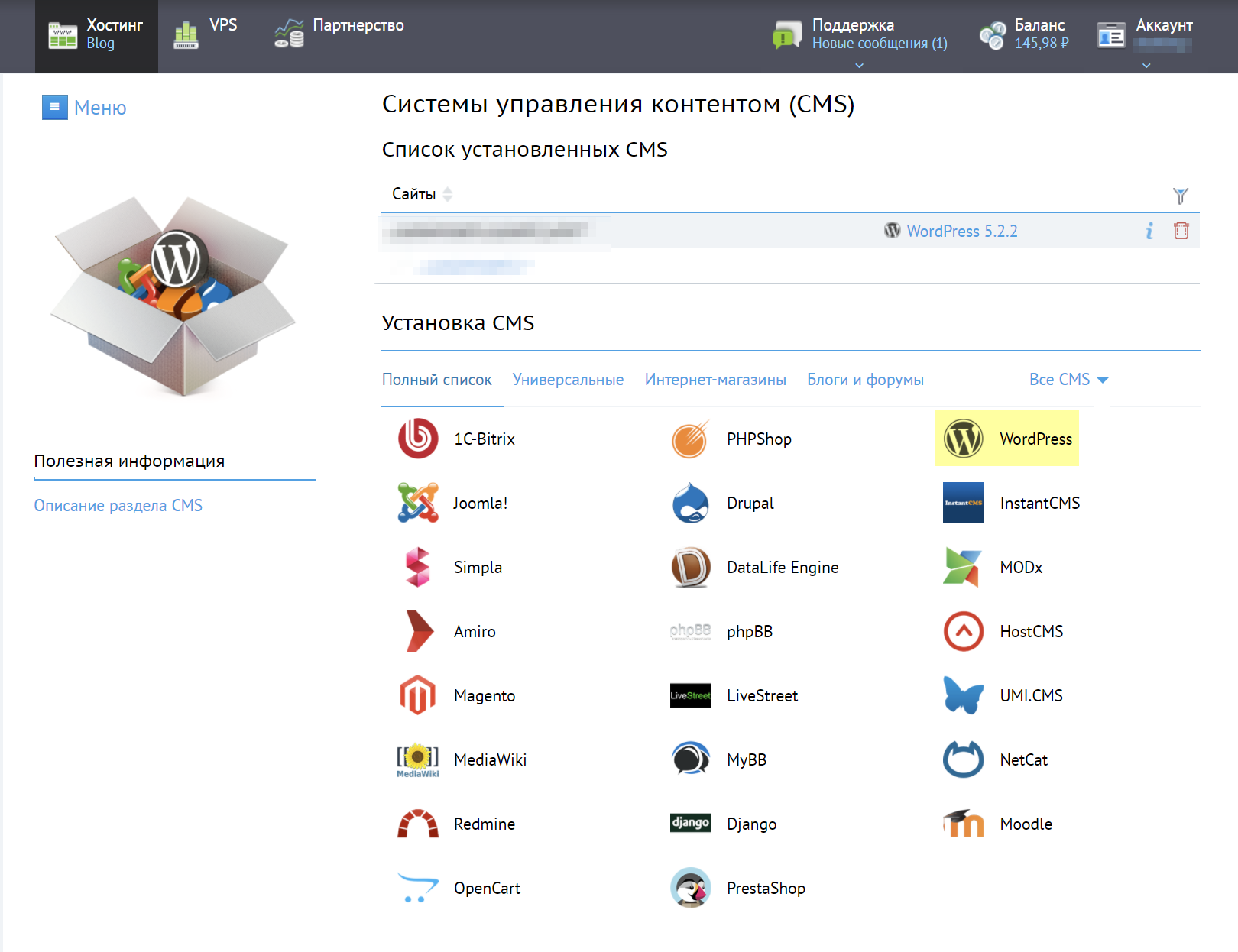1238x952 pixels.
Task: Click the blue Меню hamburger icon
Action: click(x=54, y=107)
